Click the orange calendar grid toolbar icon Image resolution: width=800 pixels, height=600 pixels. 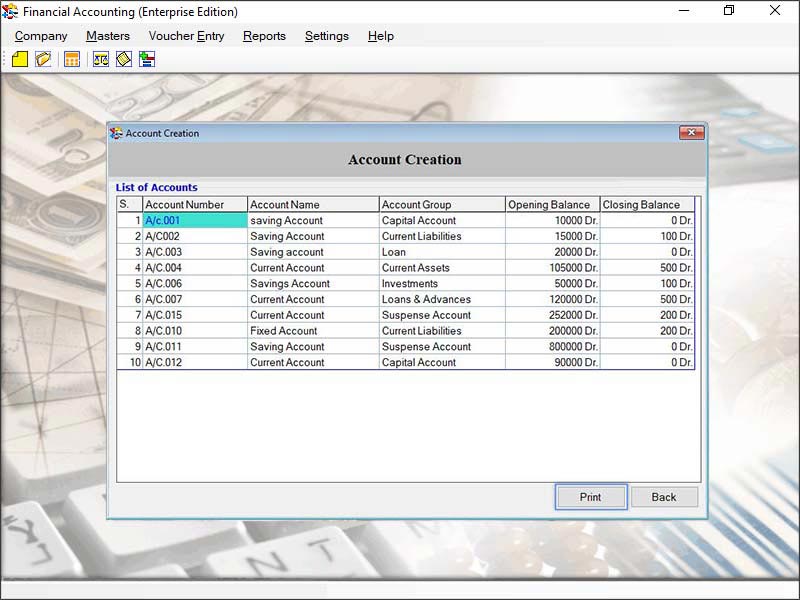72,59
